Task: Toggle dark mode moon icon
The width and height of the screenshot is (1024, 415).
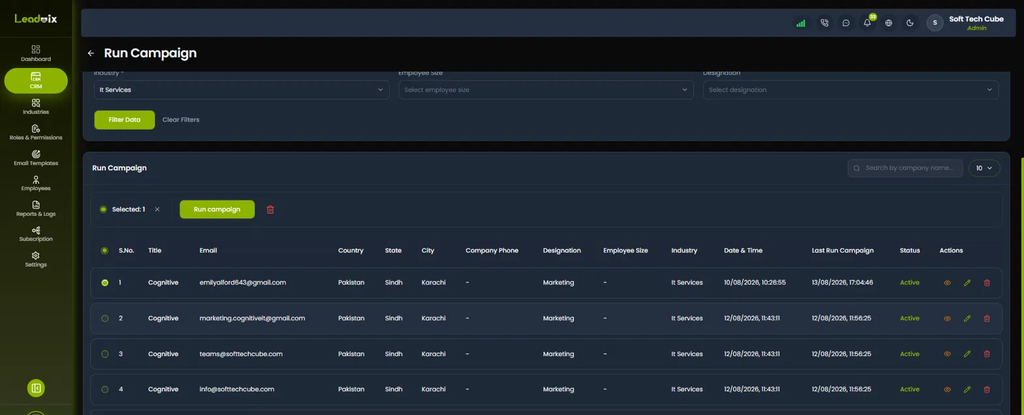Action: tap(910, 23)
